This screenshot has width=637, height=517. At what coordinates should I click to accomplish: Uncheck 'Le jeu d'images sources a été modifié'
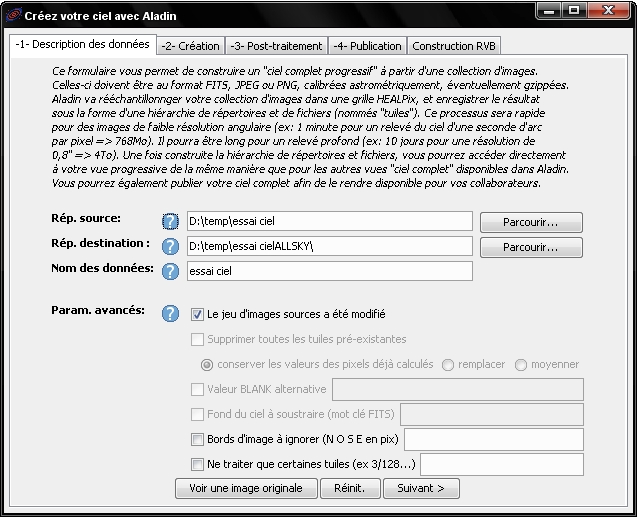click(x=197, y=314)
